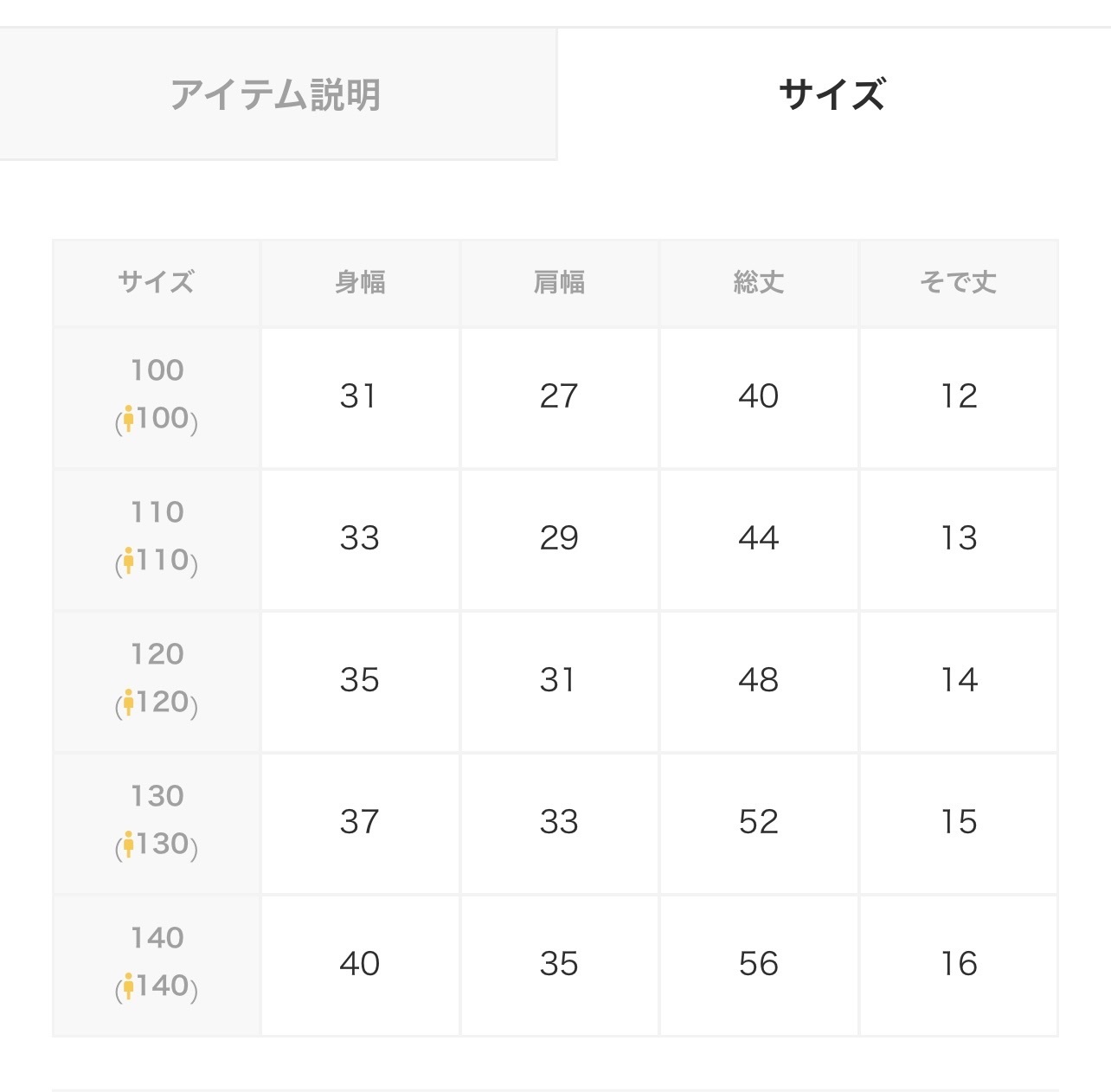Switch to the アイテム説明 tab

click(x=275, y=94)
